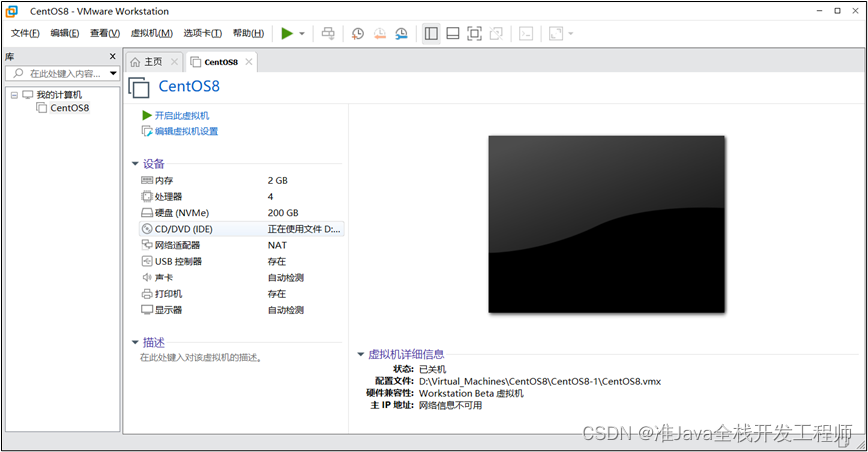The width and height of the screenshot is (868, 452).
Task: Click the 网络适配器 network adapter icon
Action: [147, 245]
